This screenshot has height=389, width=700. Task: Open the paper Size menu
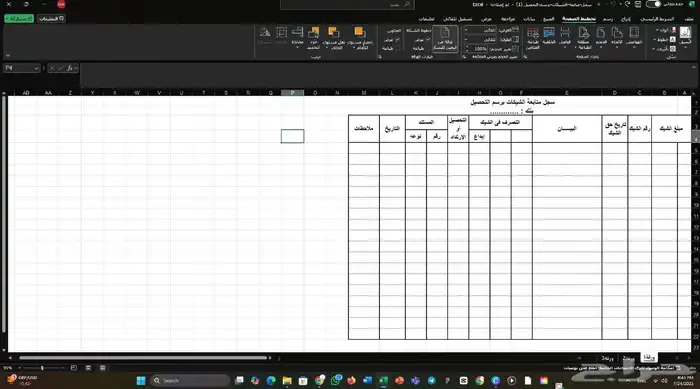tap(601, 37)
